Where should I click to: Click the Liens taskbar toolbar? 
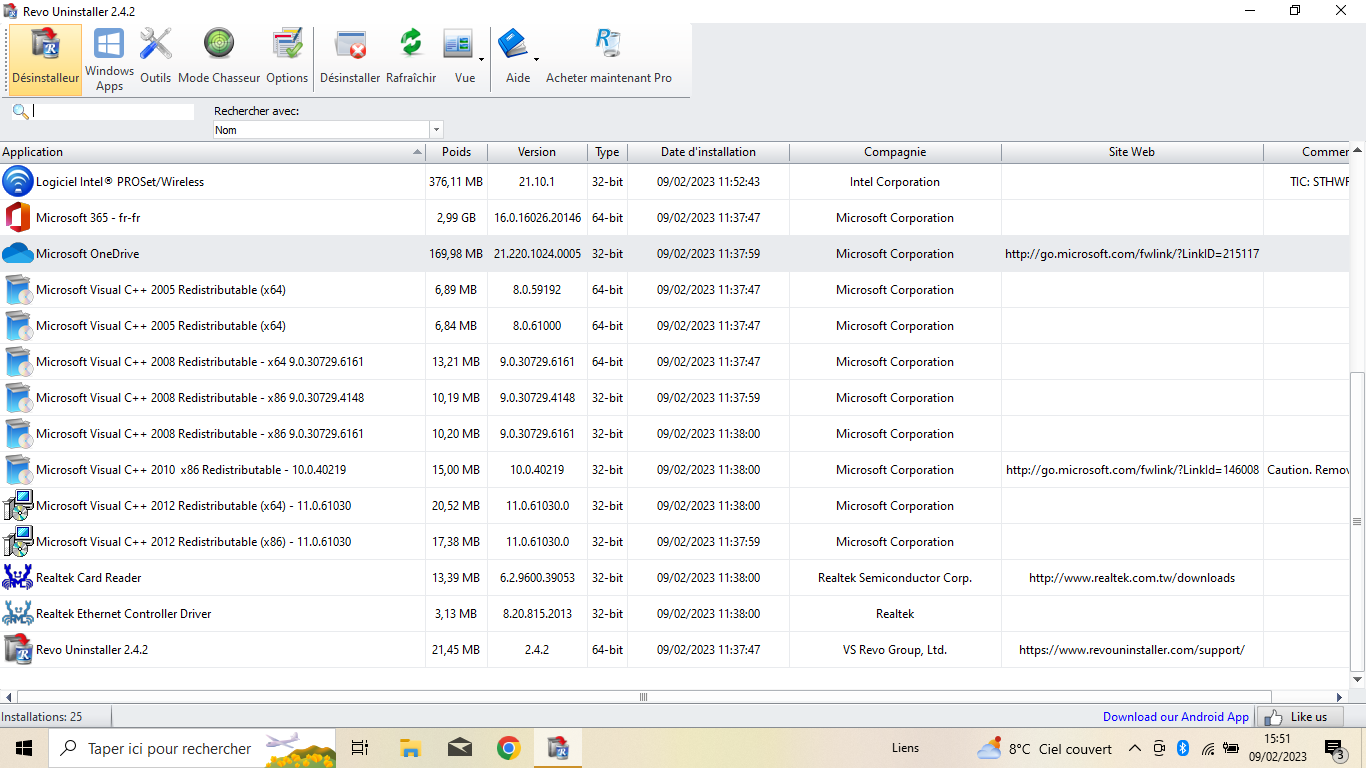[905, 748]
